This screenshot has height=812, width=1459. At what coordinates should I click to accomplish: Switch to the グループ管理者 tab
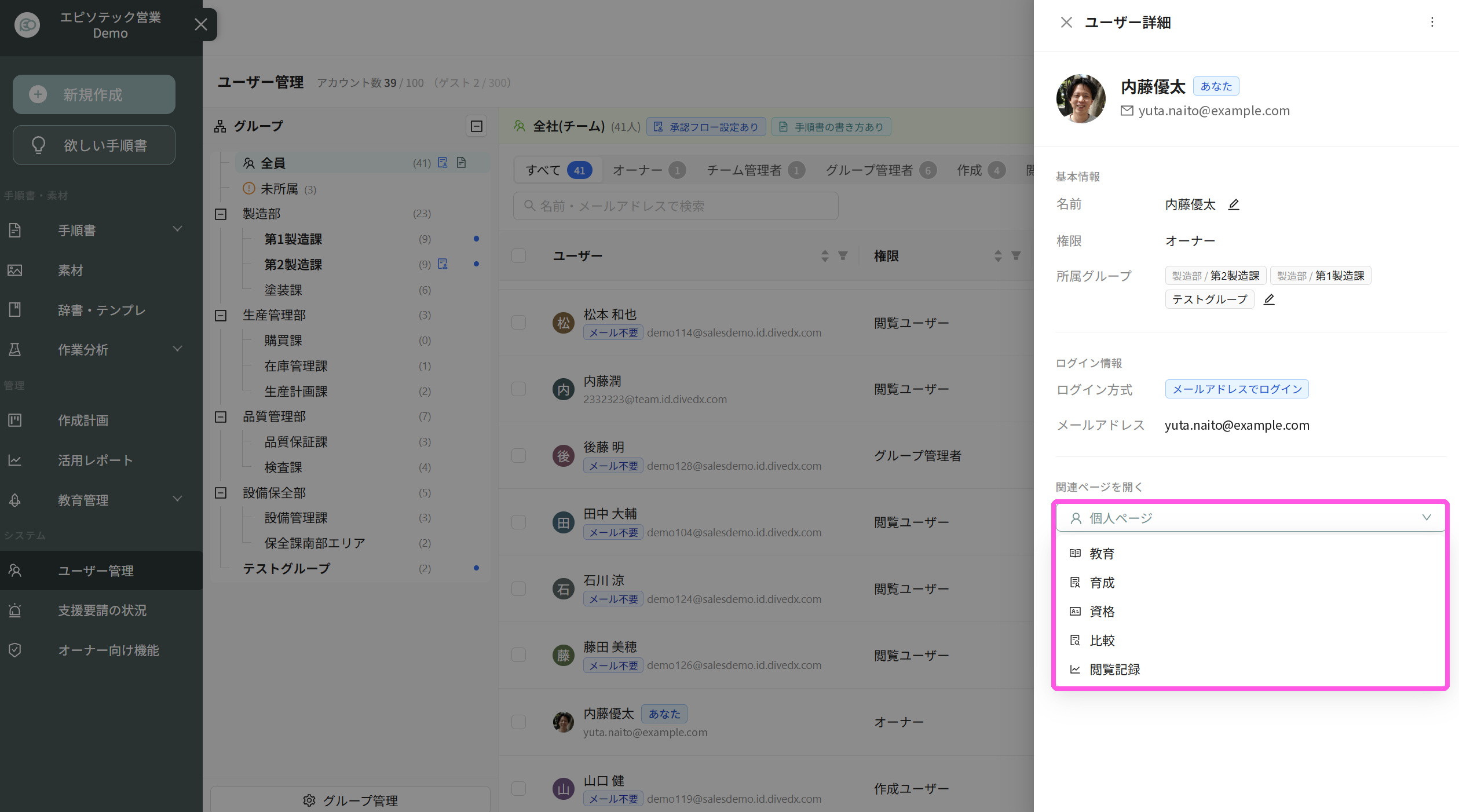click(x=880, y=170)
